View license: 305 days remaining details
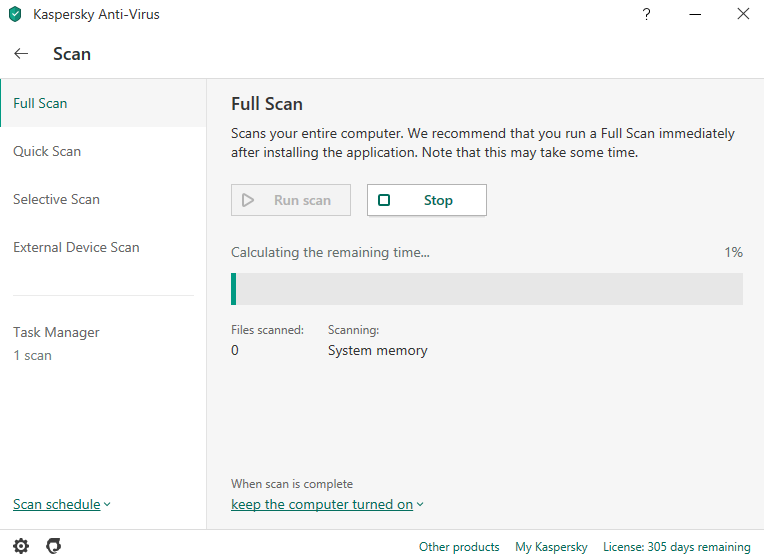The width and height of the screenshot is (764, 560). pos(677,547)
